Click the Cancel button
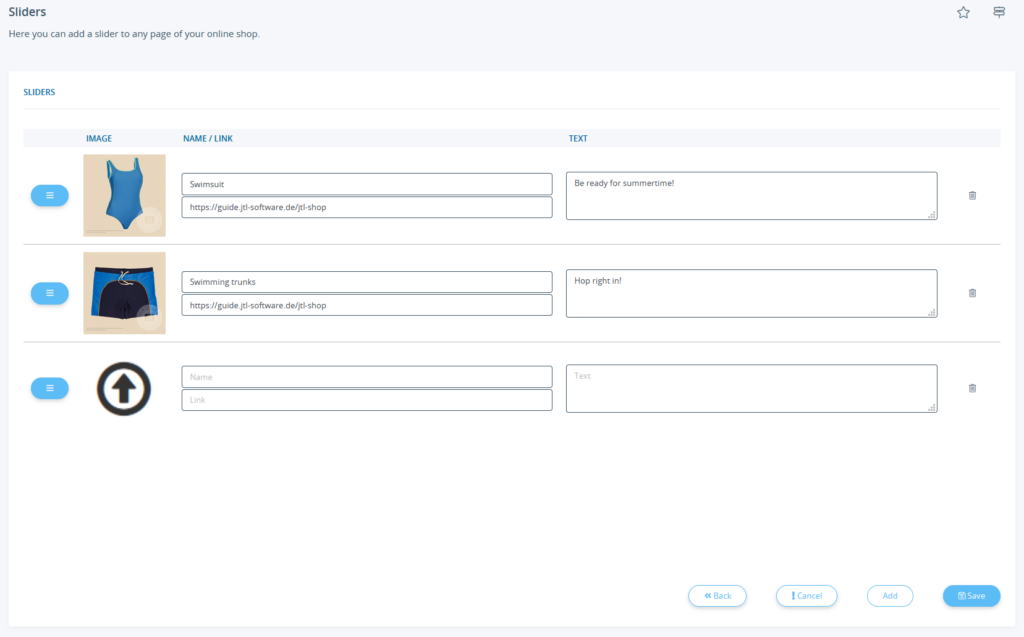The image size is (1024, 637). pyautogui.click(x=806, y=595)
